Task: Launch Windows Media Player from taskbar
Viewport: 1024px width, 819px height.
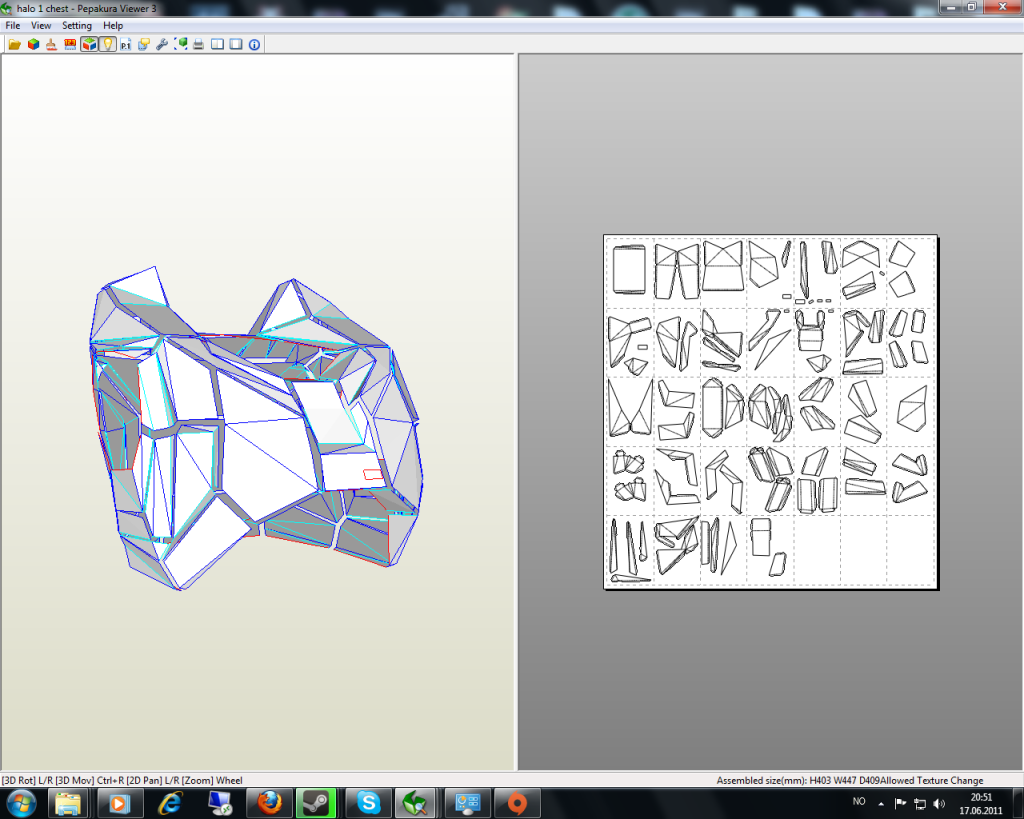Action: coord(119,803)
